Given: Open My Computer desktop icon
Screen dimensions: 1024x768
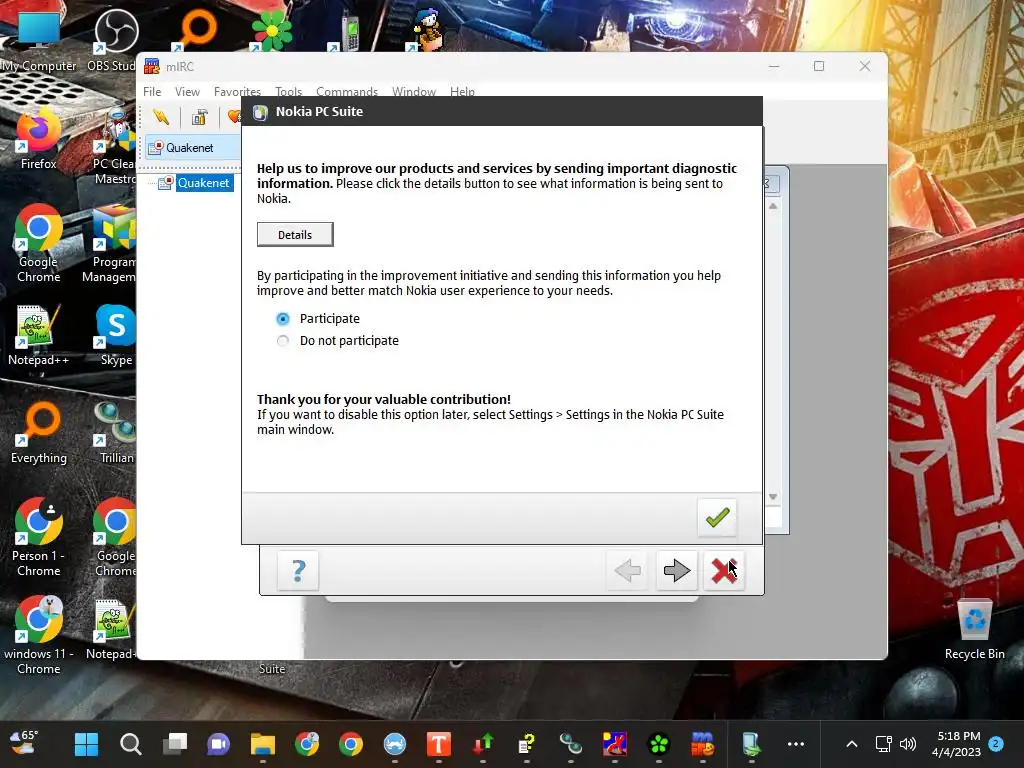Looking at the screenshot, I should (x=39, y=42).
